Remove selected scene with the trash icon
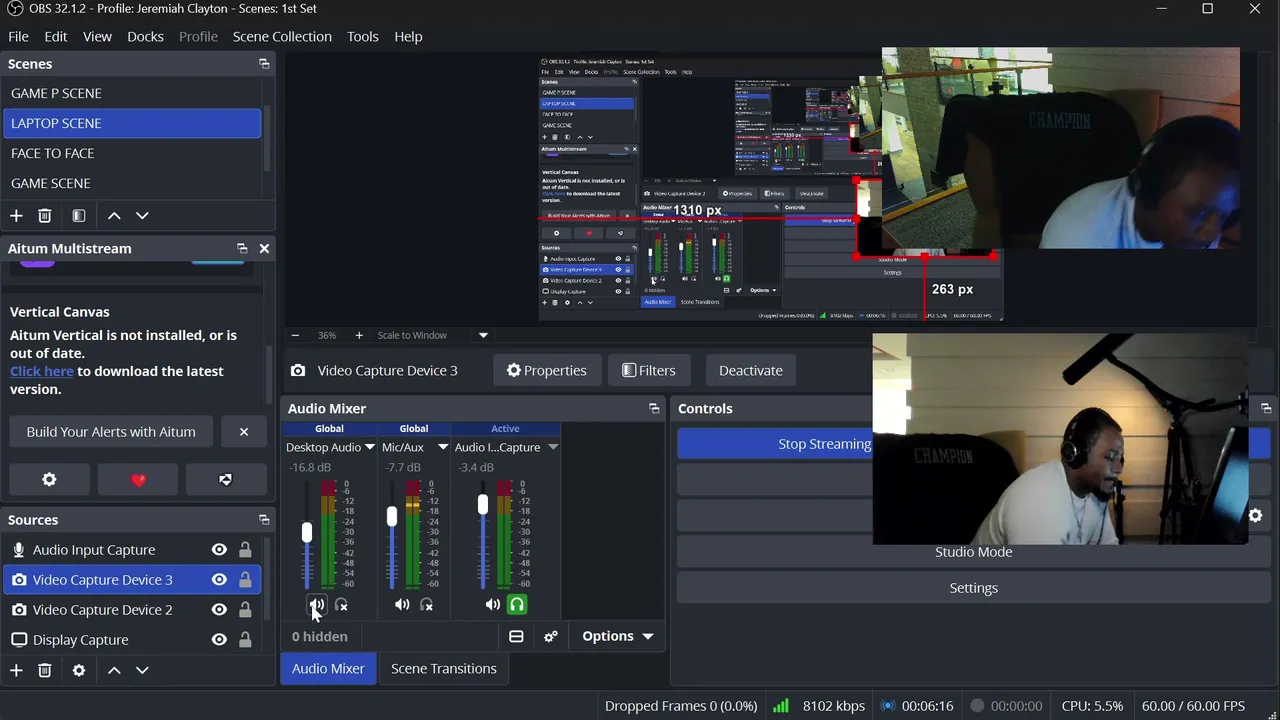This screenshot has height=720, width=1280. 45,215
